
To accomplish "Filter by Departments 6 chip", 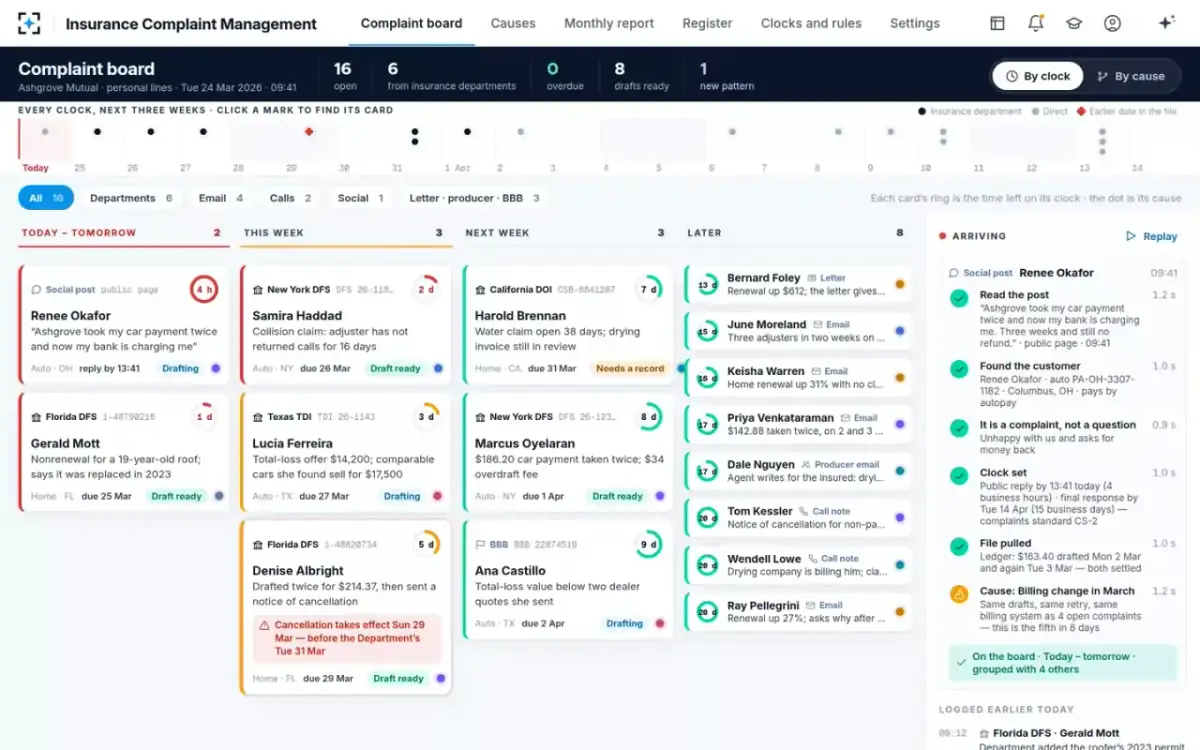I will (x=131, y=198).
